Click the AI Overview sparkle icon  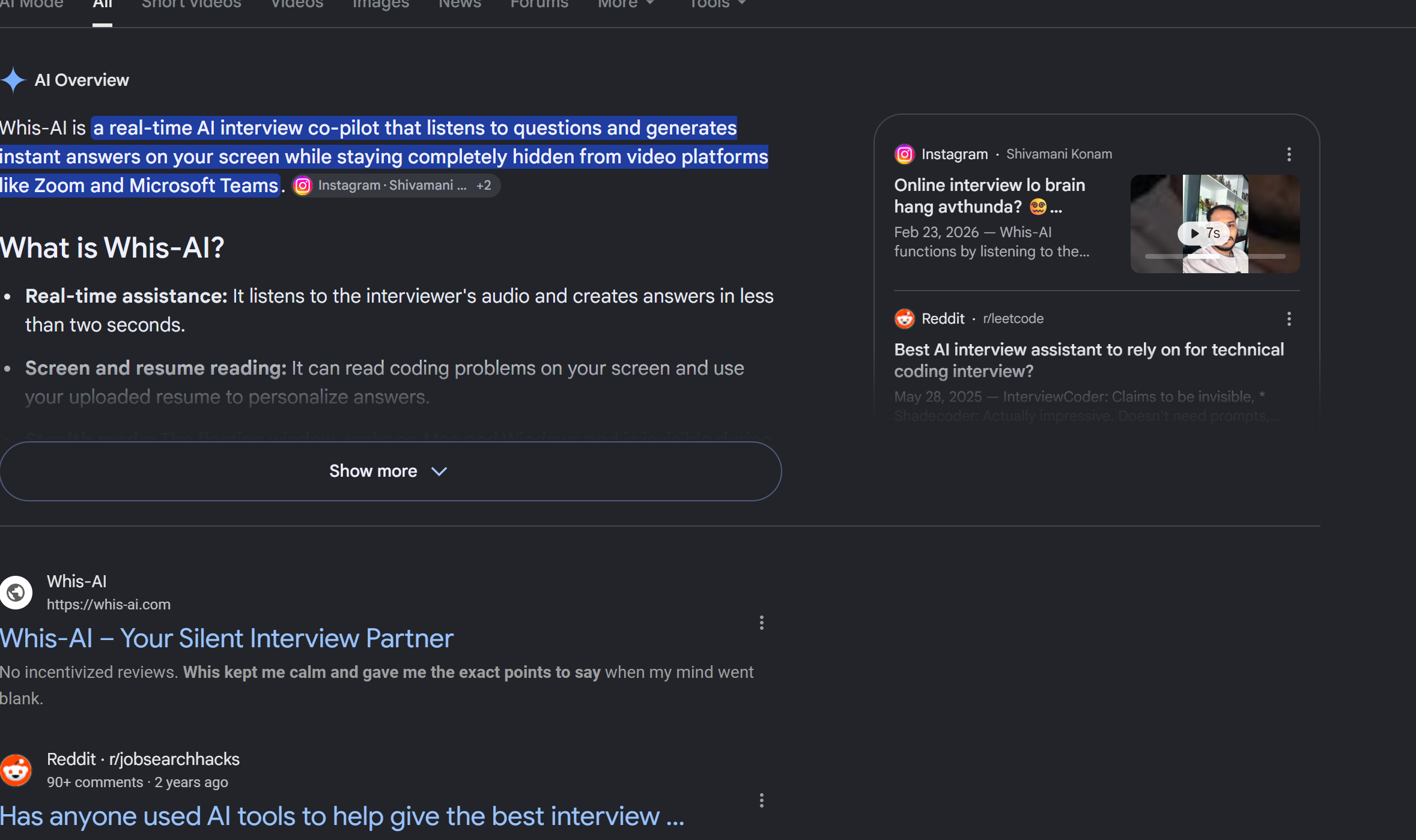[x=13, y=80]
